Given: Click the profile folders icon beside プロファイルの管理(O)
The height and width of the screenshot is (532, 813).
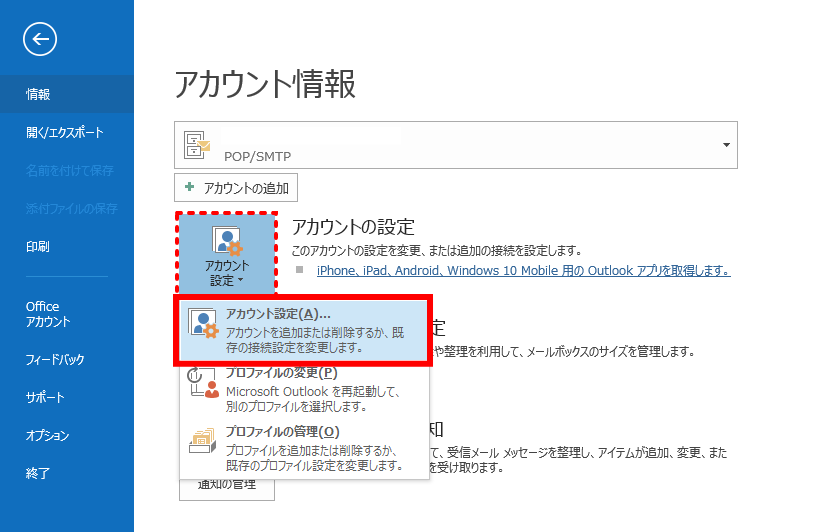Looking at the screenshot, I should pos(203,441).
